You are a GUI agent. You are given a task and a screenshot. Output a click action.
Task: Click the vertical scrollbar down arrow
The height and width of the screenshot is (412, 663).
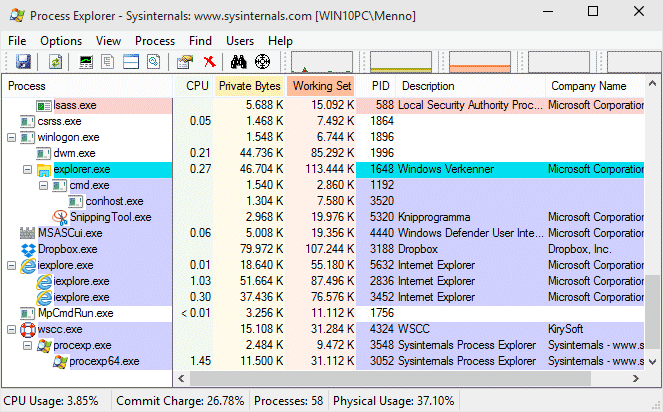652,362
